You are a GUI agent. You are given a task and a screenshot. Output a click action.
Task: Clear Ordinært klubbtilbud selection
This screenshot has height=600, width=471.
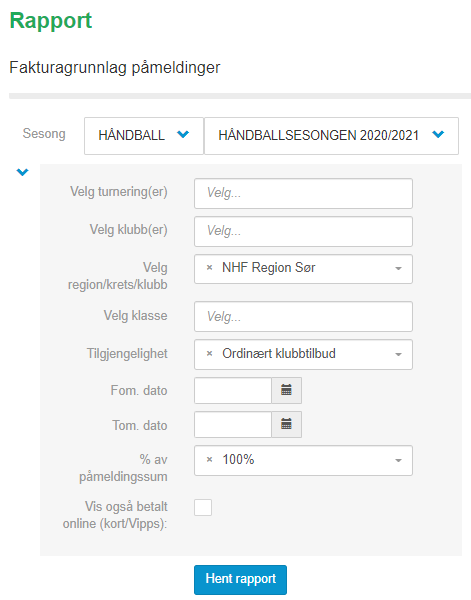[x=209, y=354]
